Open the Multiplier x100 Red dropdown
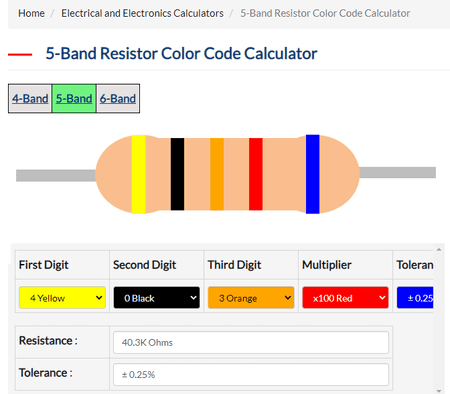450x394 pixels. [345, 297]
